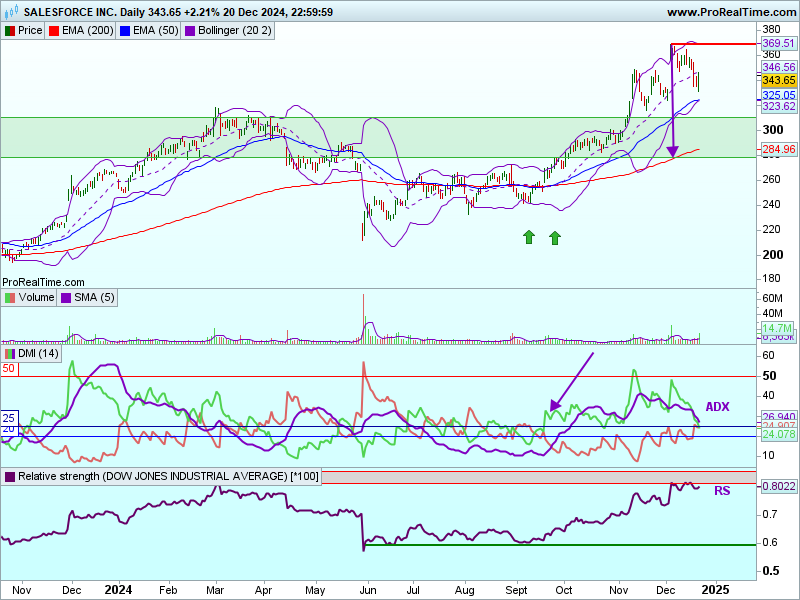Select the Volume panel label

37,298
